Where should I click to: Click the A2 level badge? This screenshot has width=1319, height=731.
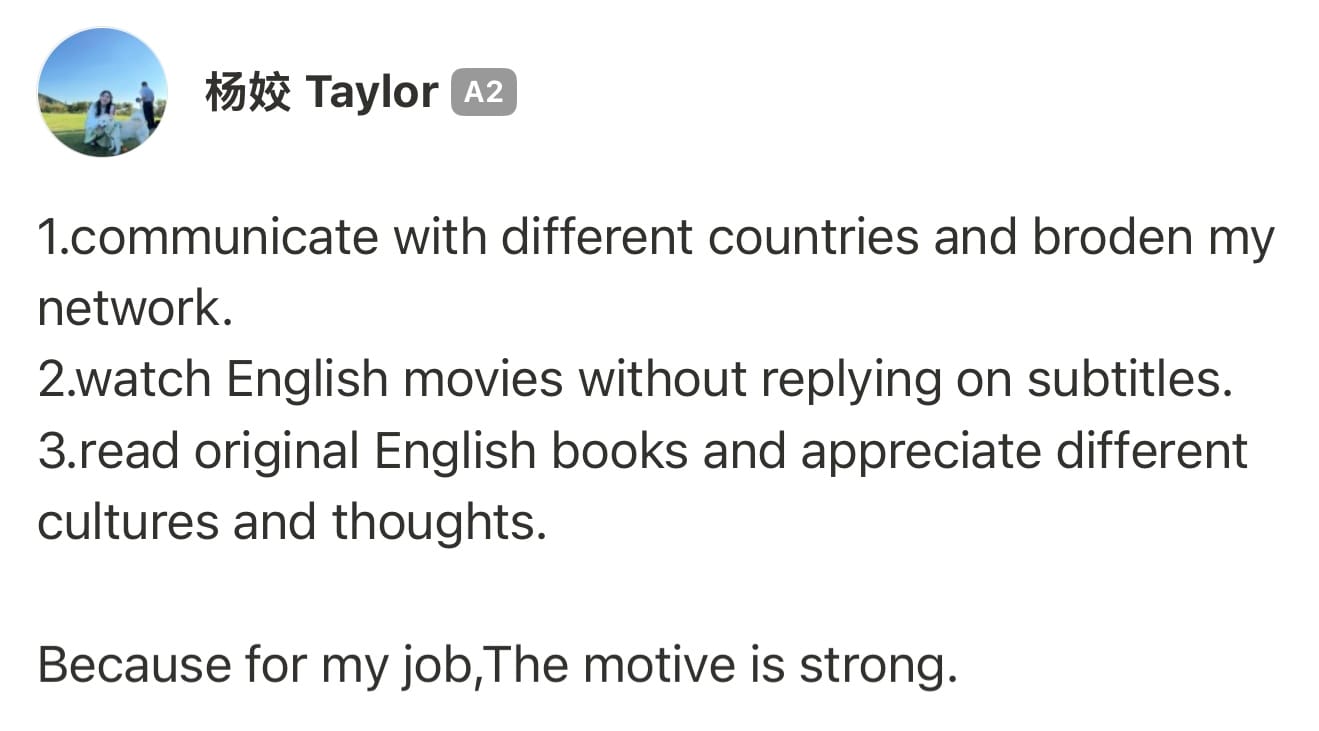click(484, 93)
